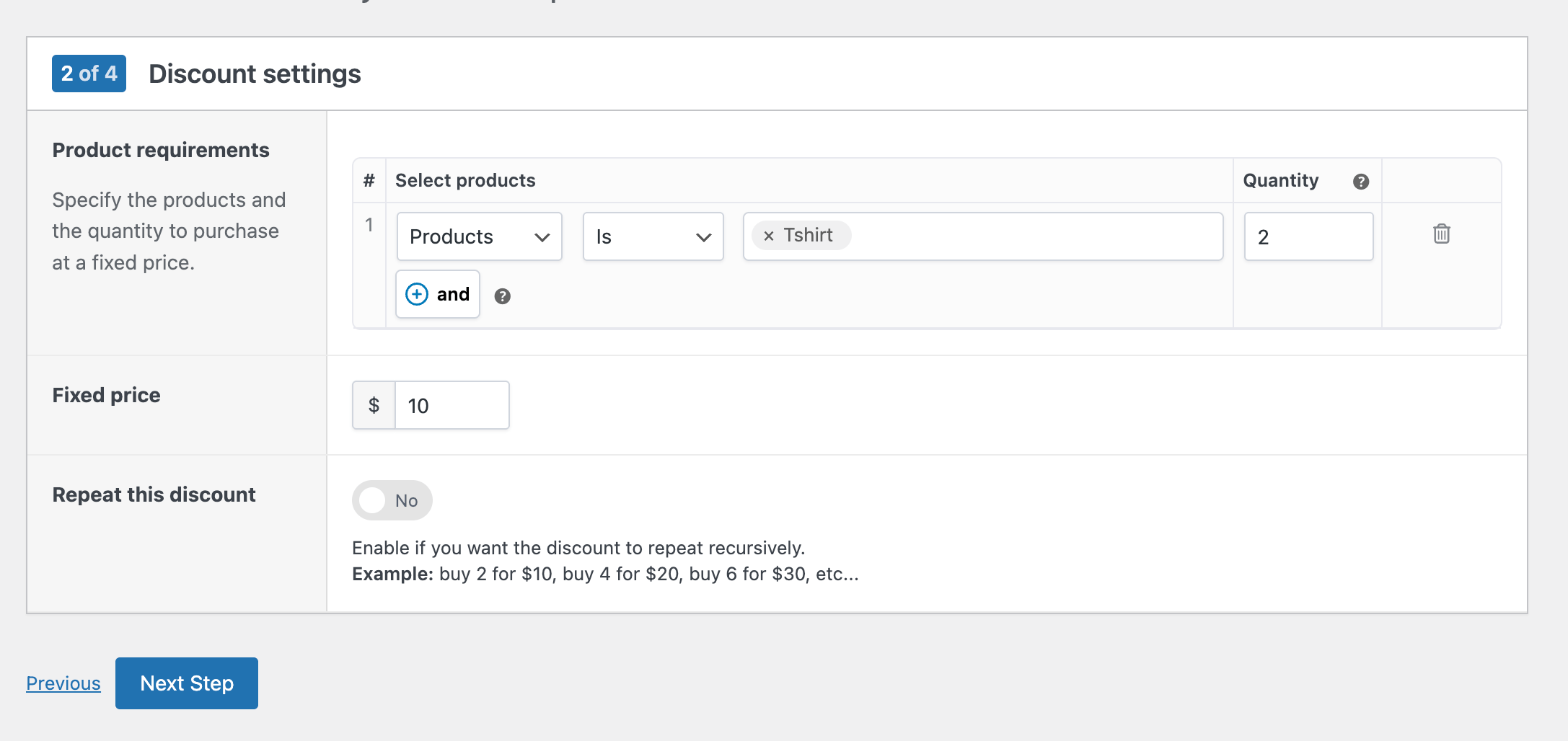Click the Quantity column header text
This screenshot has width=1568, height=741.
point(1280,180)
